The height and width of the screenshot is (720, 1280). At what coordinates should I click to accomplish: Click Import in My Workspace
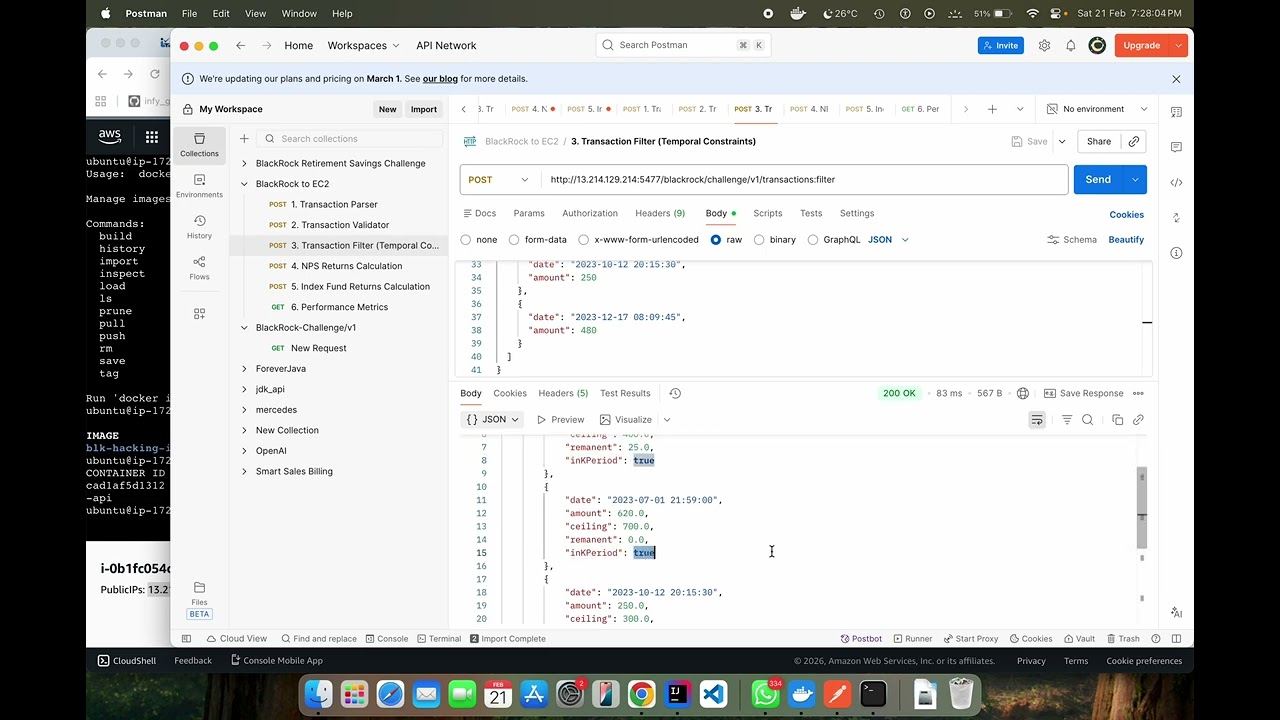424,109
